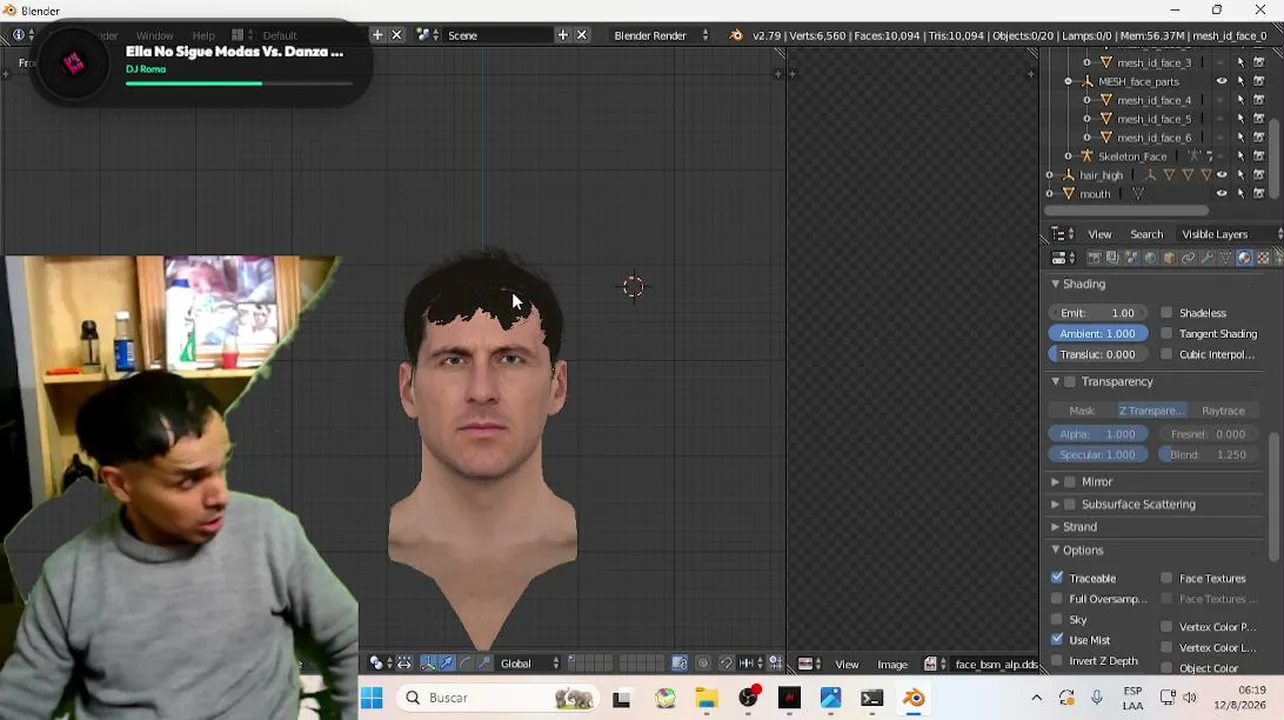Image resolution: width=1284 pixels, height=720 pixels.
Task: Select the Mask transparency mode
Action: point(1081,410)
